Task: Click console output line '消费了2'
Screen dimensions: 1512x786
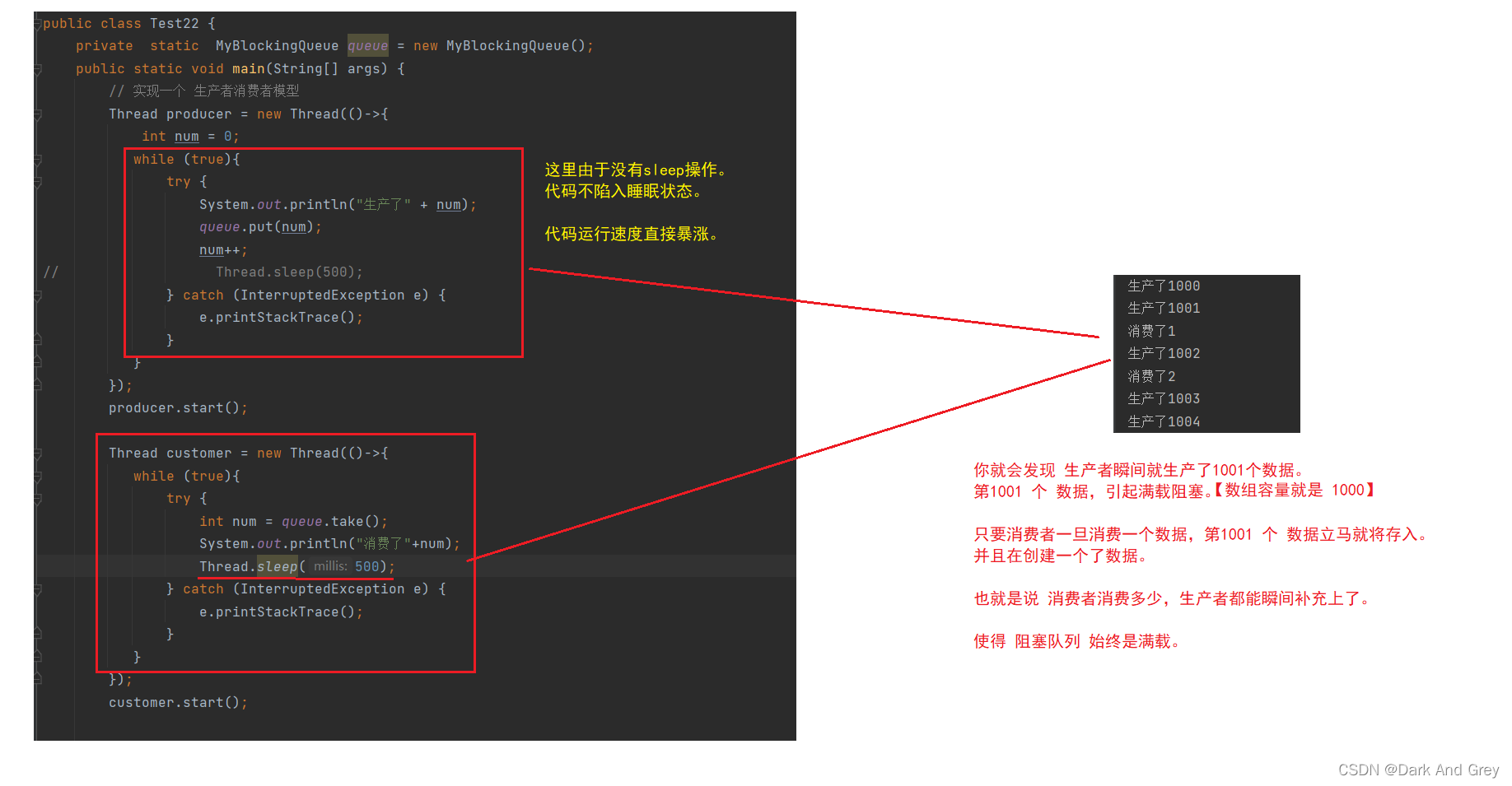Action: click(x=1151, y=377)
